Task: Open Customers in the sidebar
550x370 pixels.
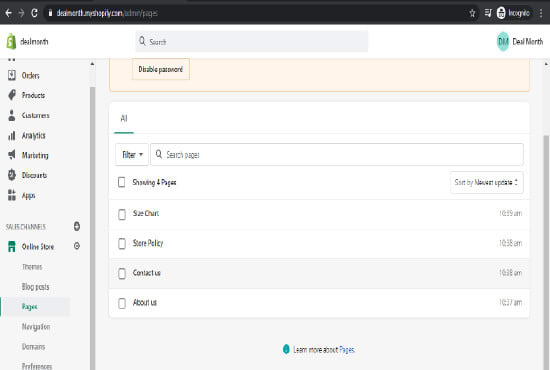Action: pyautogui.click(x=35, y=115)
